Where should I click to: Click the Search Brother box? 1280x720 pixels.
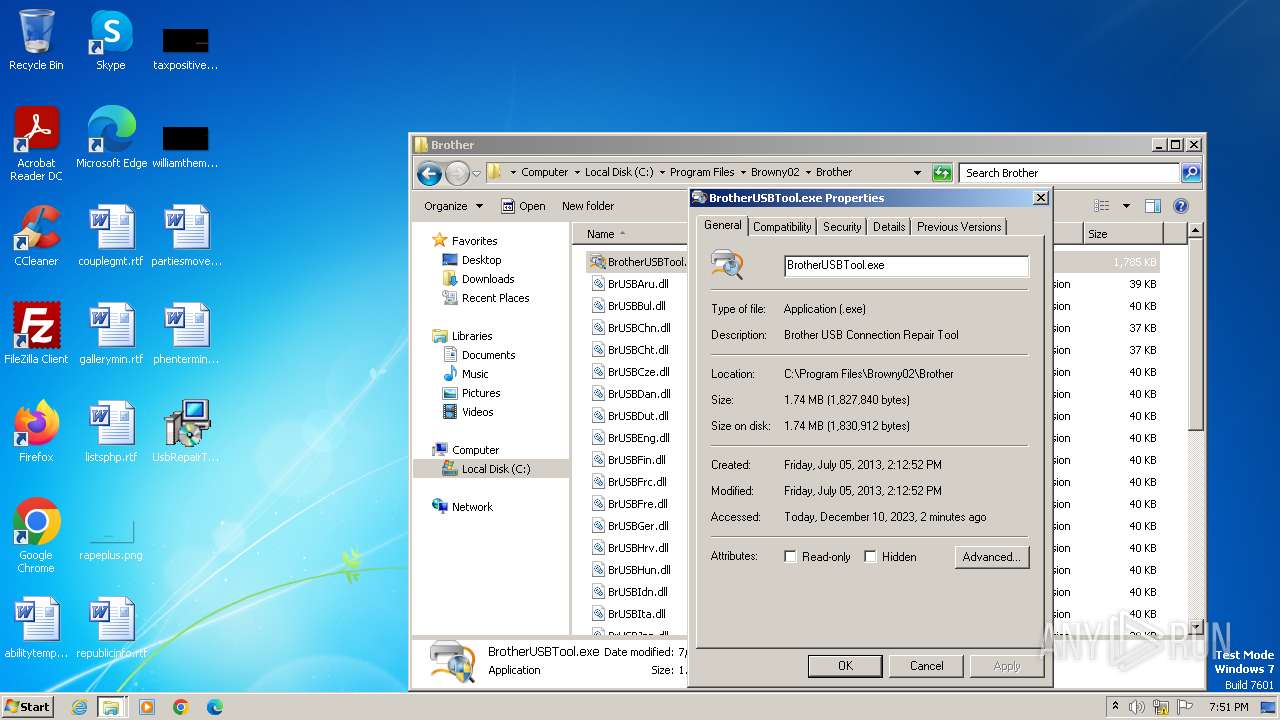1069,173
